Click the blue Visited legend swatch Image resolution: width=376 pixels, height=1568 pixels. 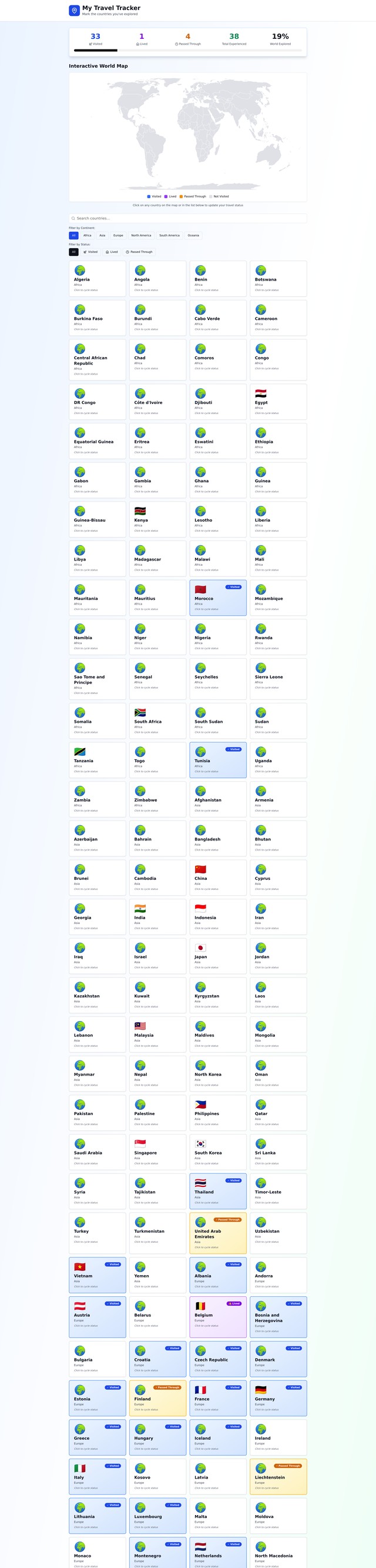pos(149,196)
